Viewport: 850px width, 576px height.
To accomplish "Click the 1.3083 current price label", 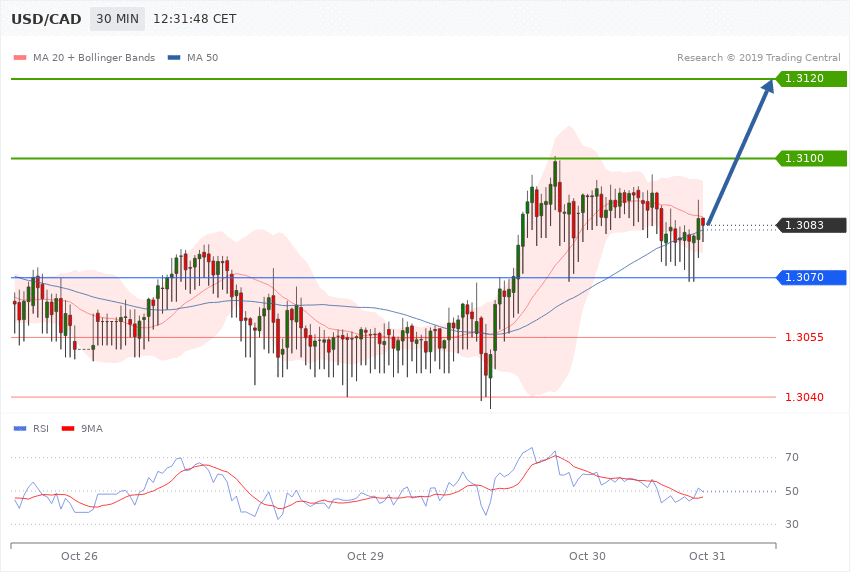I will (811, 225).
